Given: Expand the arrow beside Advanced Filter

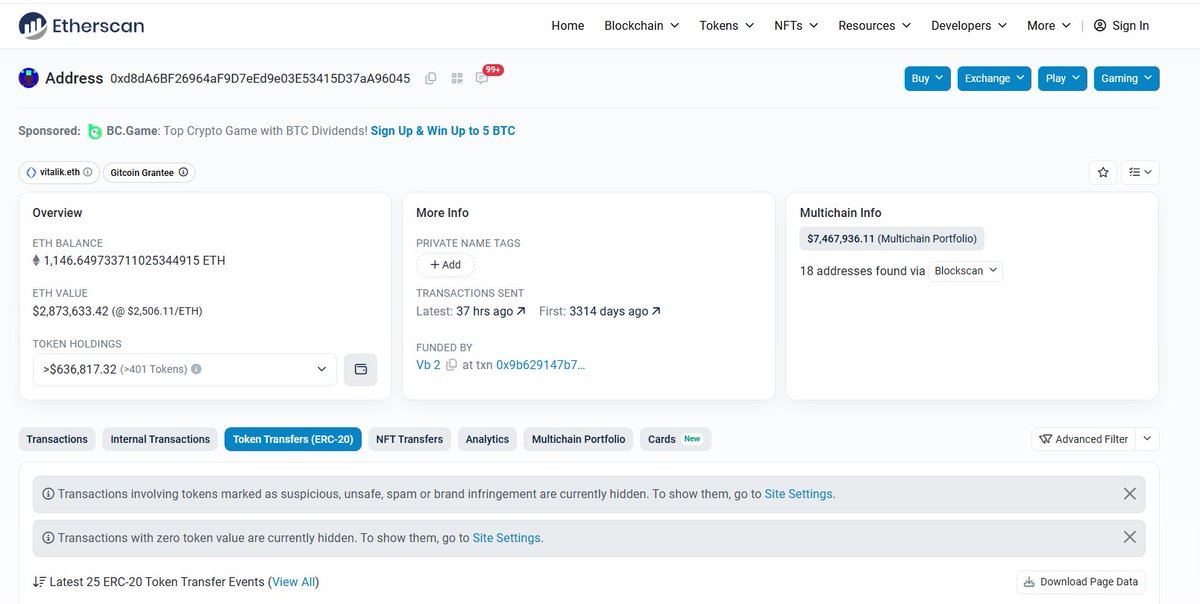Looking at the screenshot, I should pyautogui.click(x=1148, y=439).
